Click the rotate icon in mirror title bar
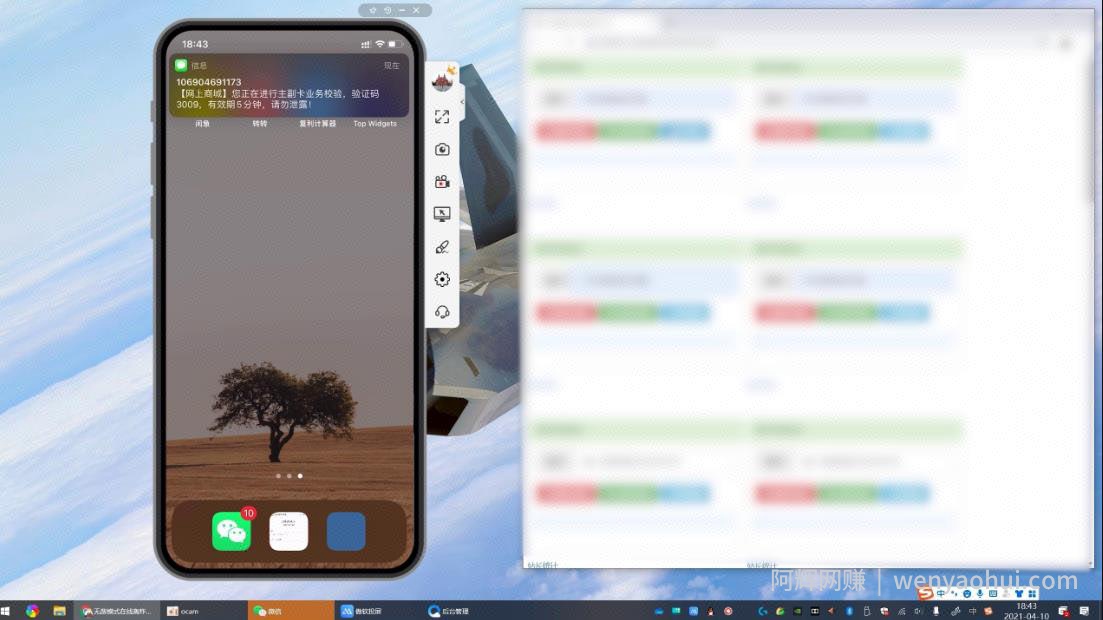 pyautogui.click(x=388, y=11)
